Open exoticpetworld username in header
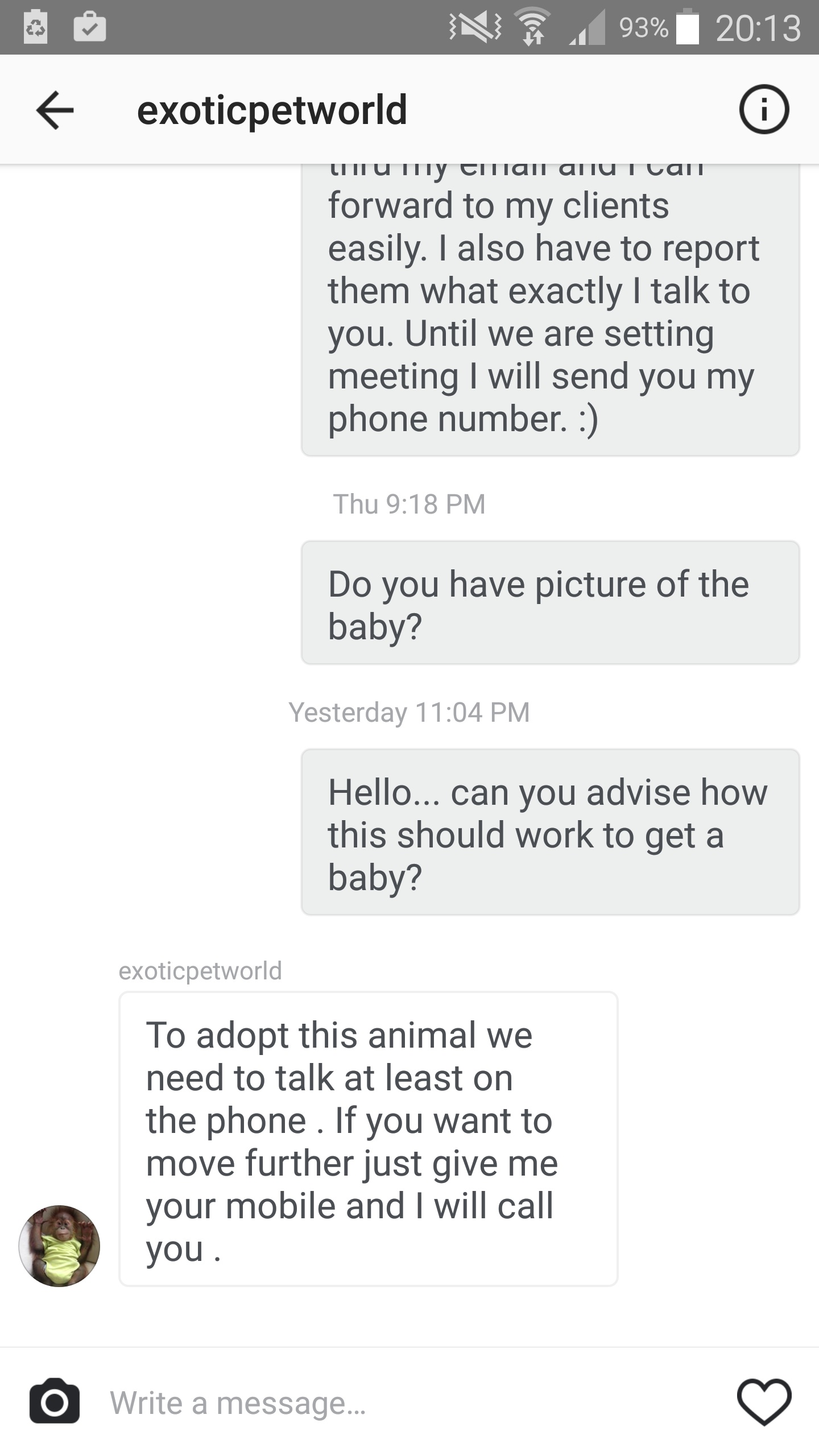This screenshot has width=819, height=1456. click(272, 110)
